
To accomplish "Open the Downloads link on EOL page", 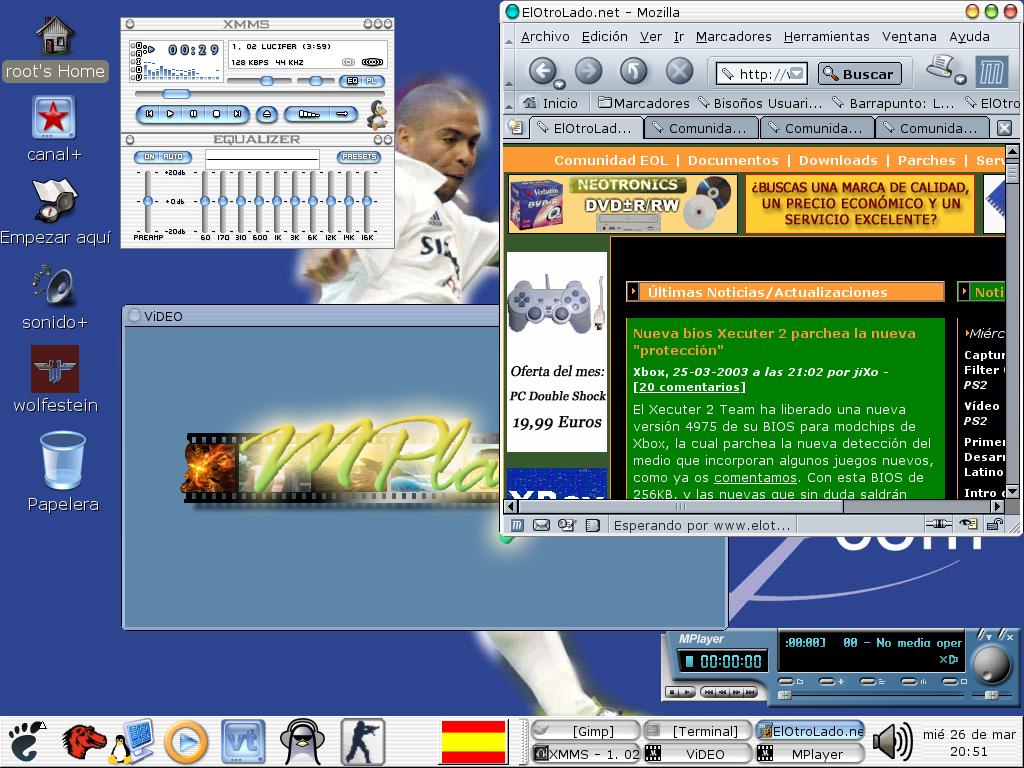I will pyautogui.click(x=838, y=160).
